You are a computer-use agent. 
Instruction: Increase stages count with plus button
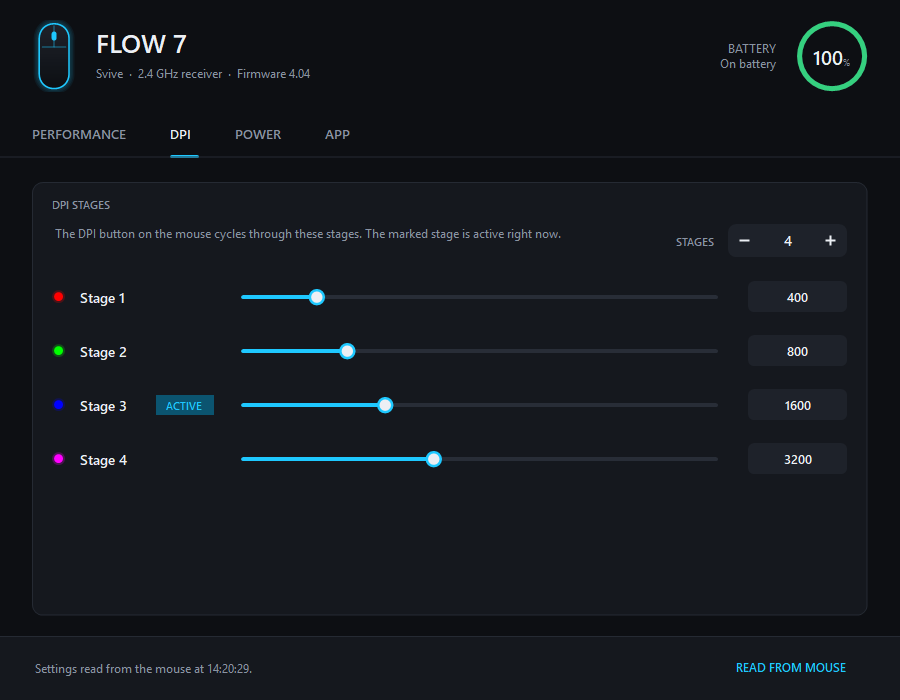pyautogui.click(x=830, y=240)
